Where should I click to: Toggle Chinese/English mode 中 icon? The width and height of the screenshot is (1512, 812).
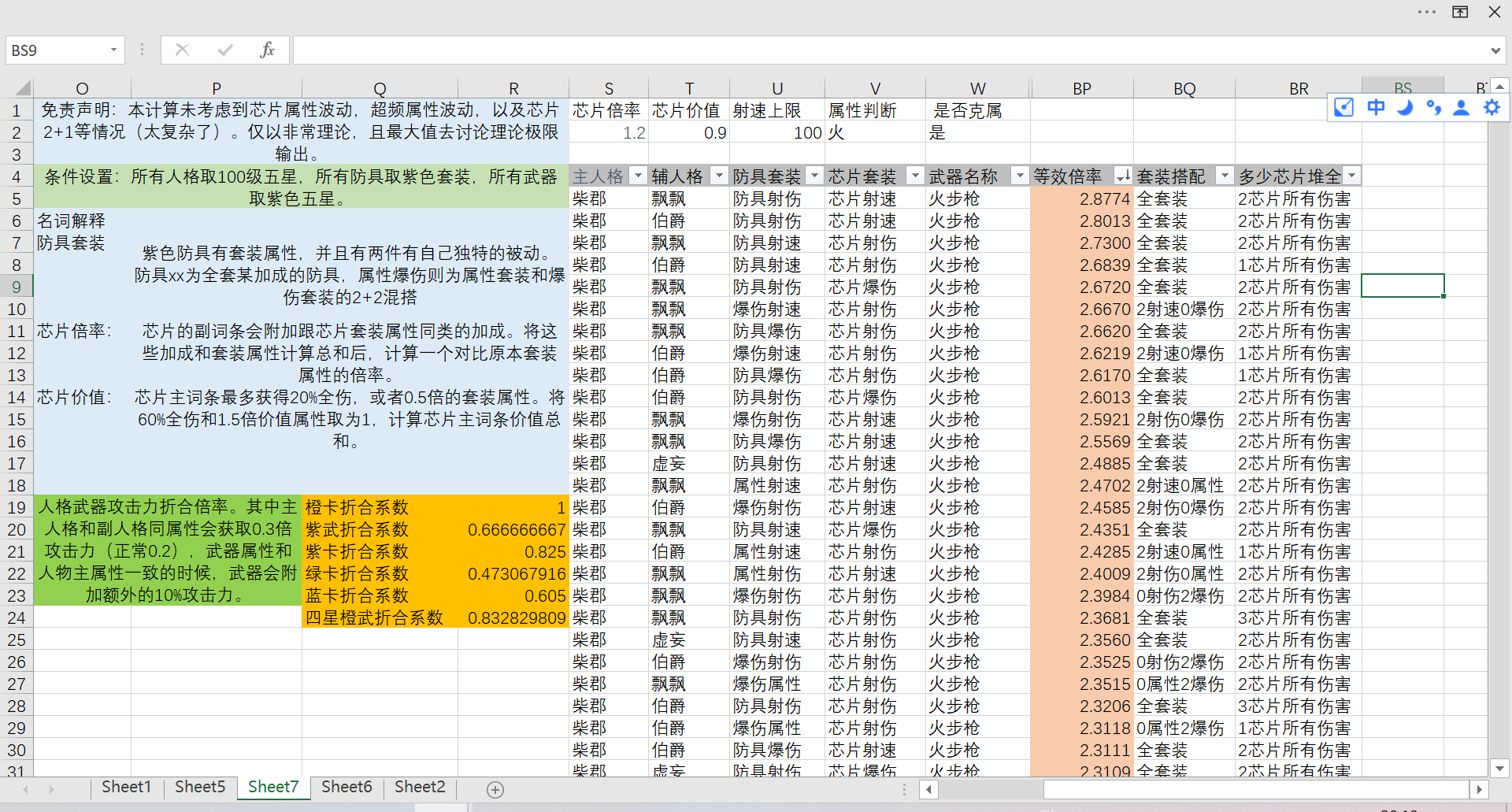(1376, 107)
